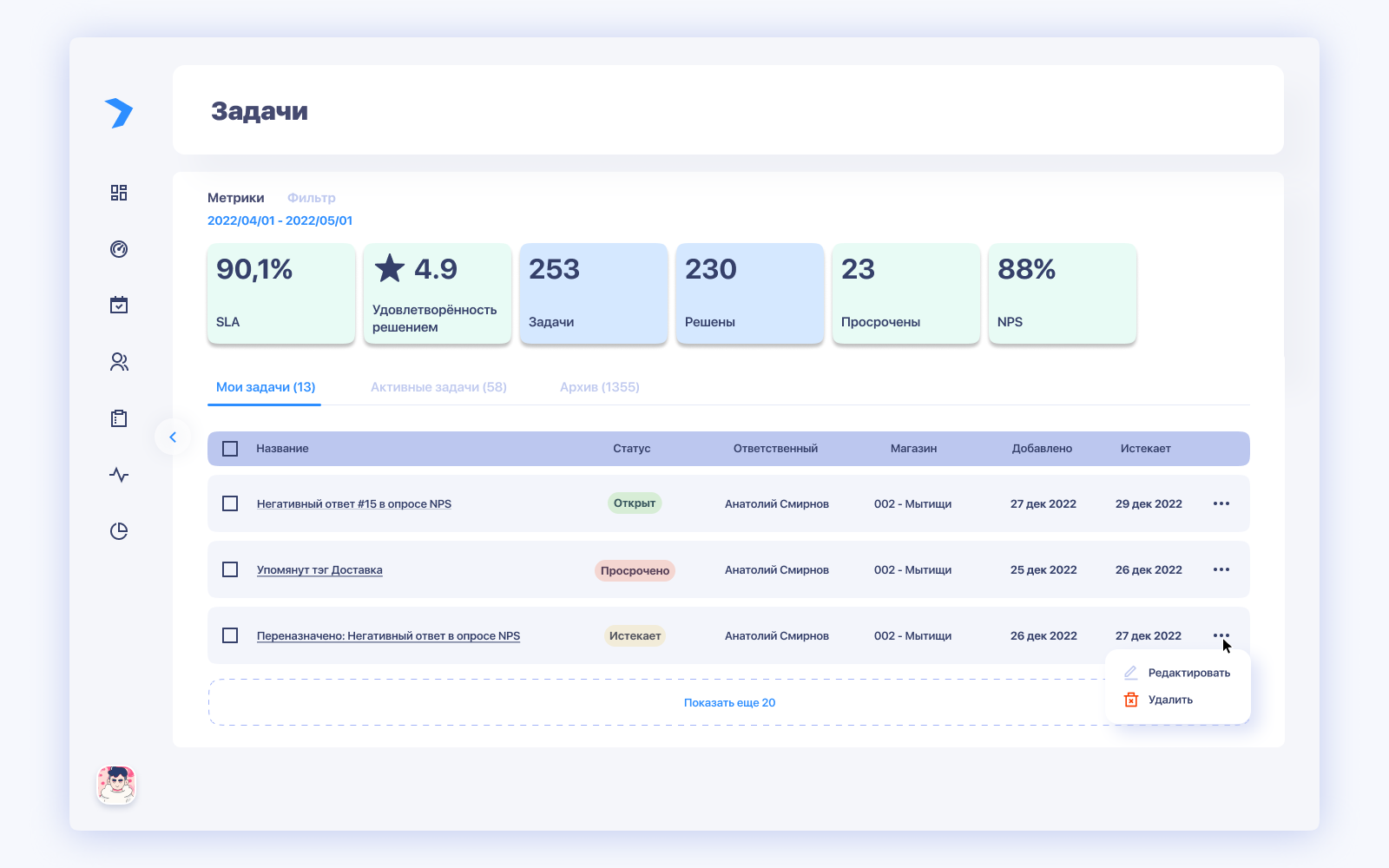Click the blue arrow logo icon
1389x868 pixels.
pos(119,113)
